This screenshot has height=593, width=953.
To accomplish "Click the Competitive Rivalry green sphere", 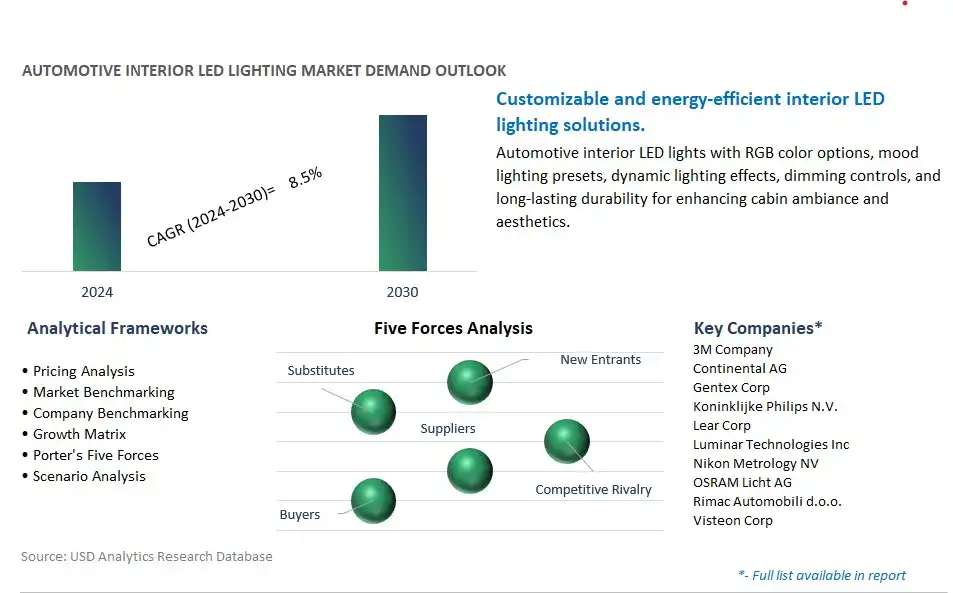I will click(x=566, y=441).
